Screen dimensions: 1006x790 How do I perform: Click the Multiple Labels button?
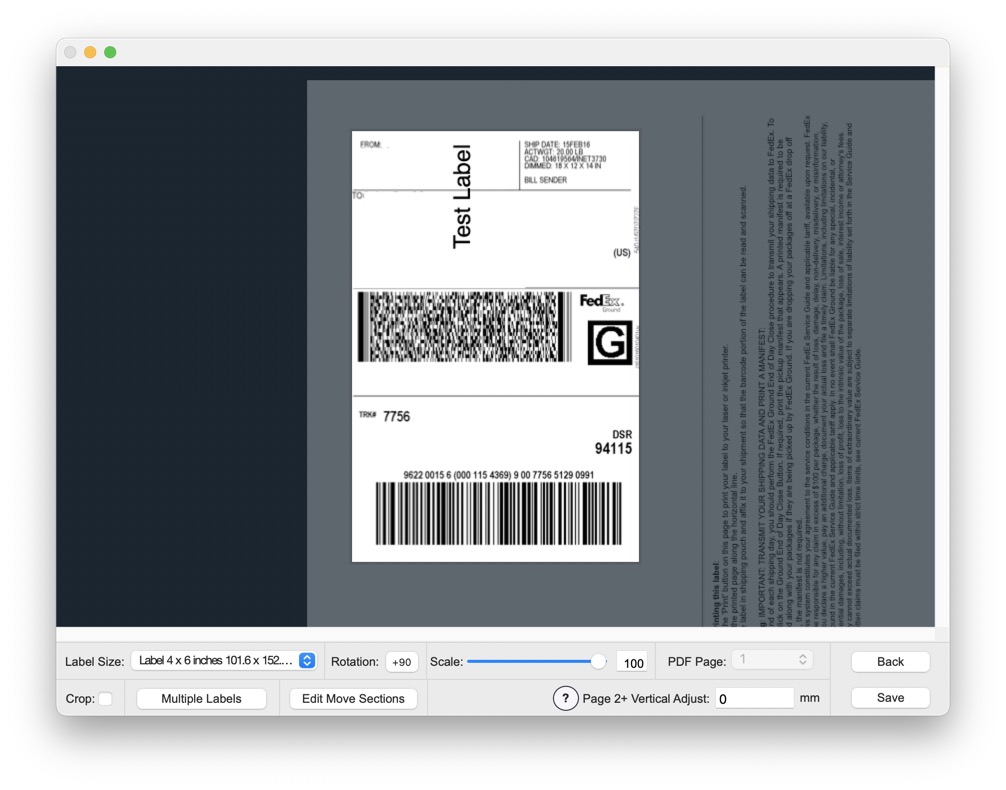(x=201, y=699)
